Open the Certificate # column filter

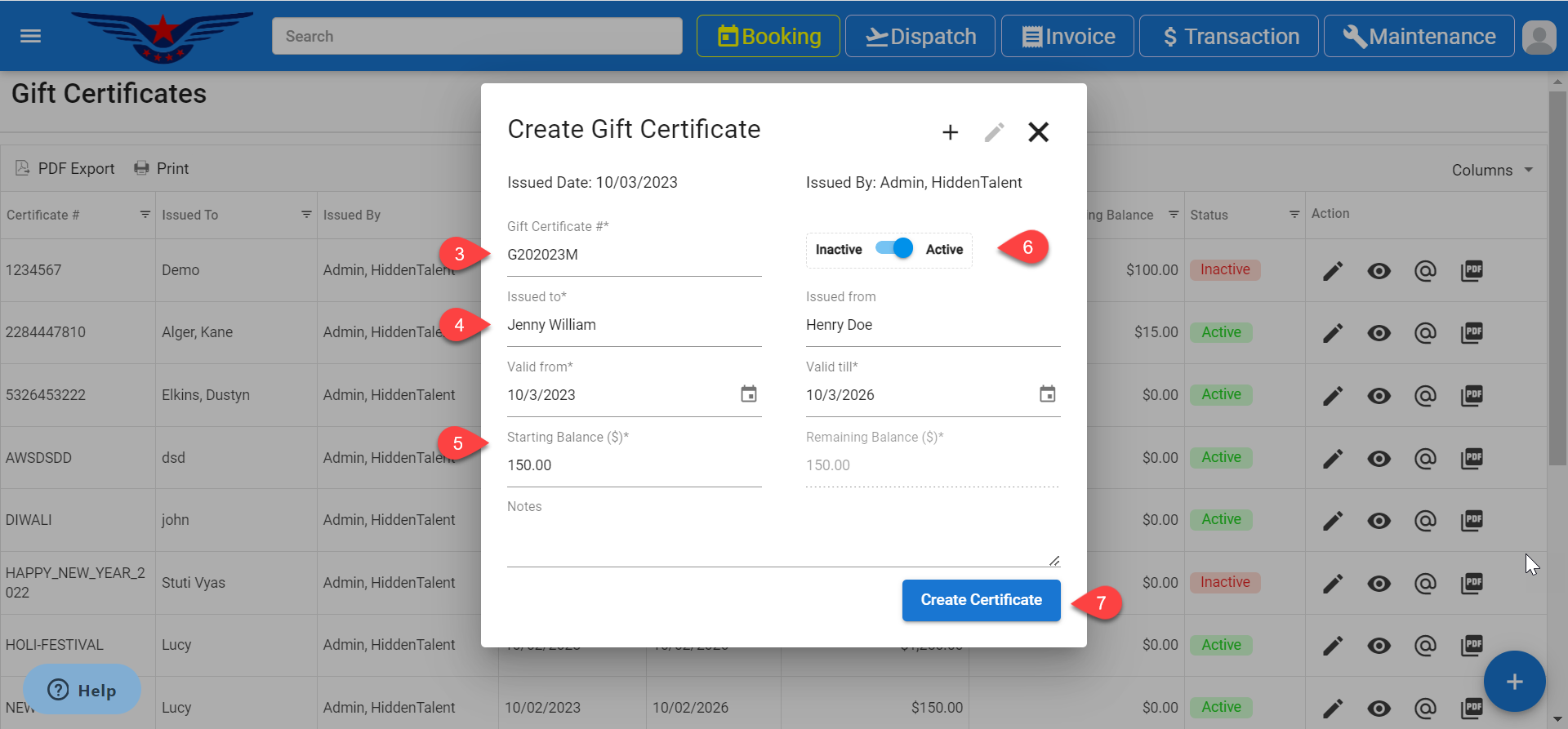tap(145, 215)
